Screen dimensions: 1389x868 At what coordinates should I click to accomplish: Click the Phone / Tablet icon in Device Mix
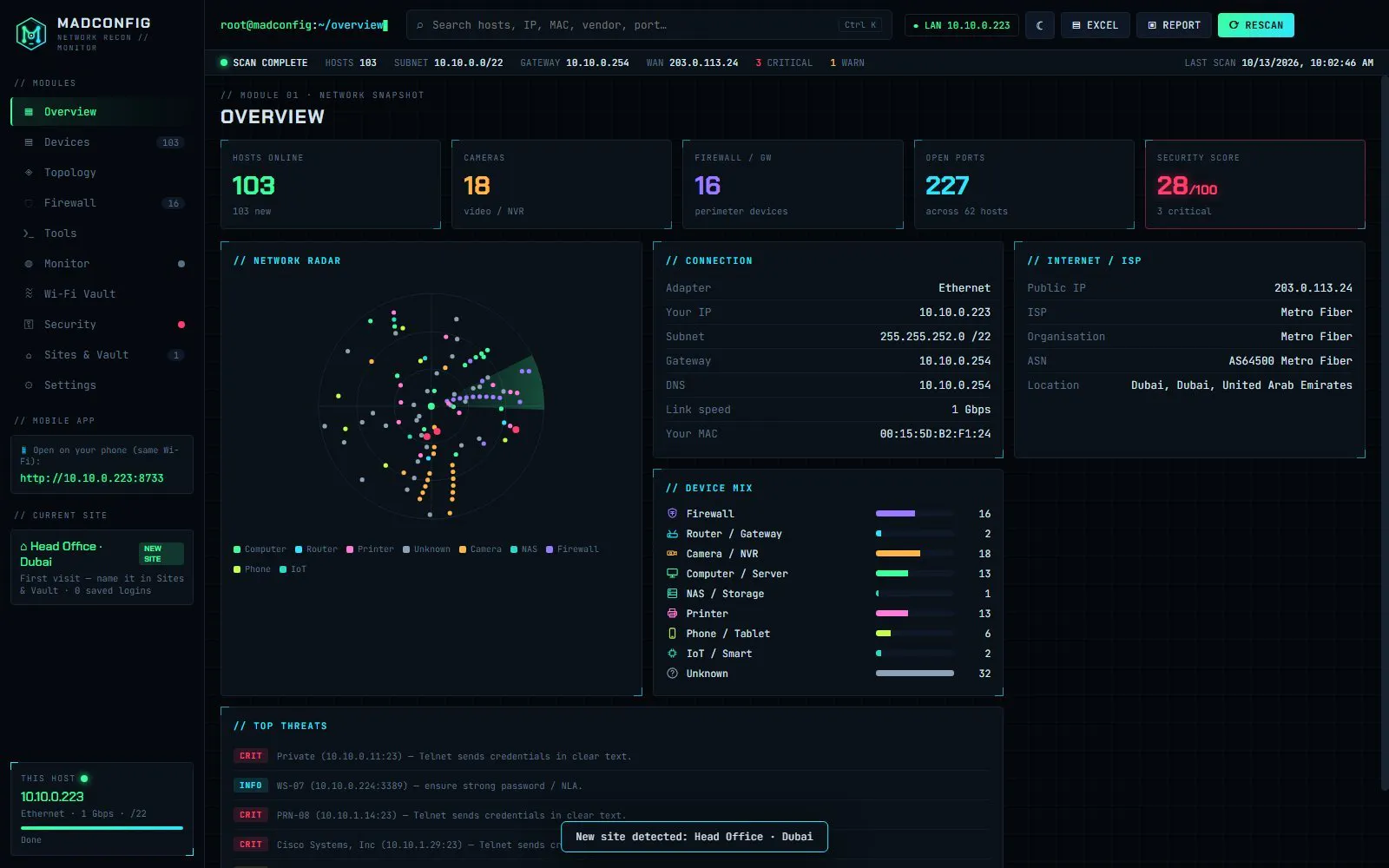click(672, 634)
